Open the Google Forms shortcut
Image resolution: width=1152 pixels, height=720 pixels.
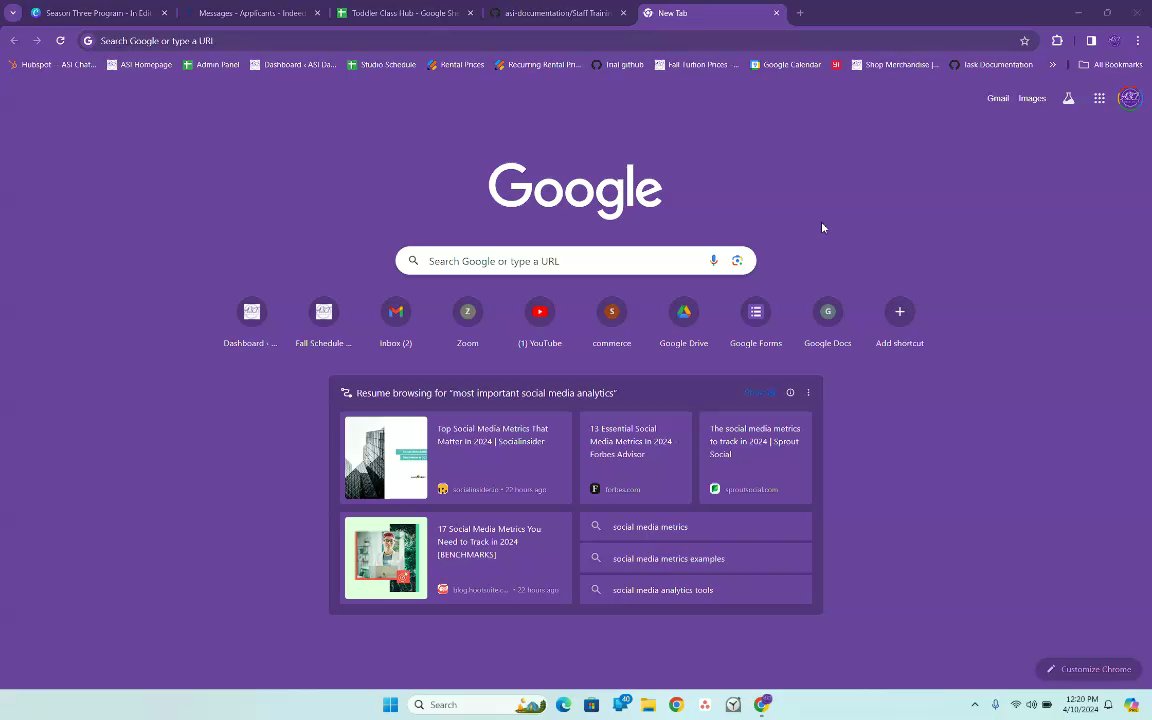tap(756, 323)
